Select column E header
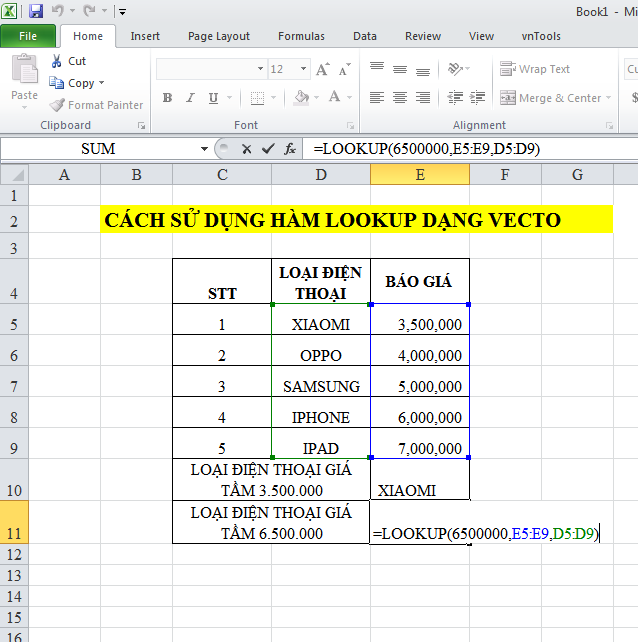638x642 pixels. tap(420, 174)
